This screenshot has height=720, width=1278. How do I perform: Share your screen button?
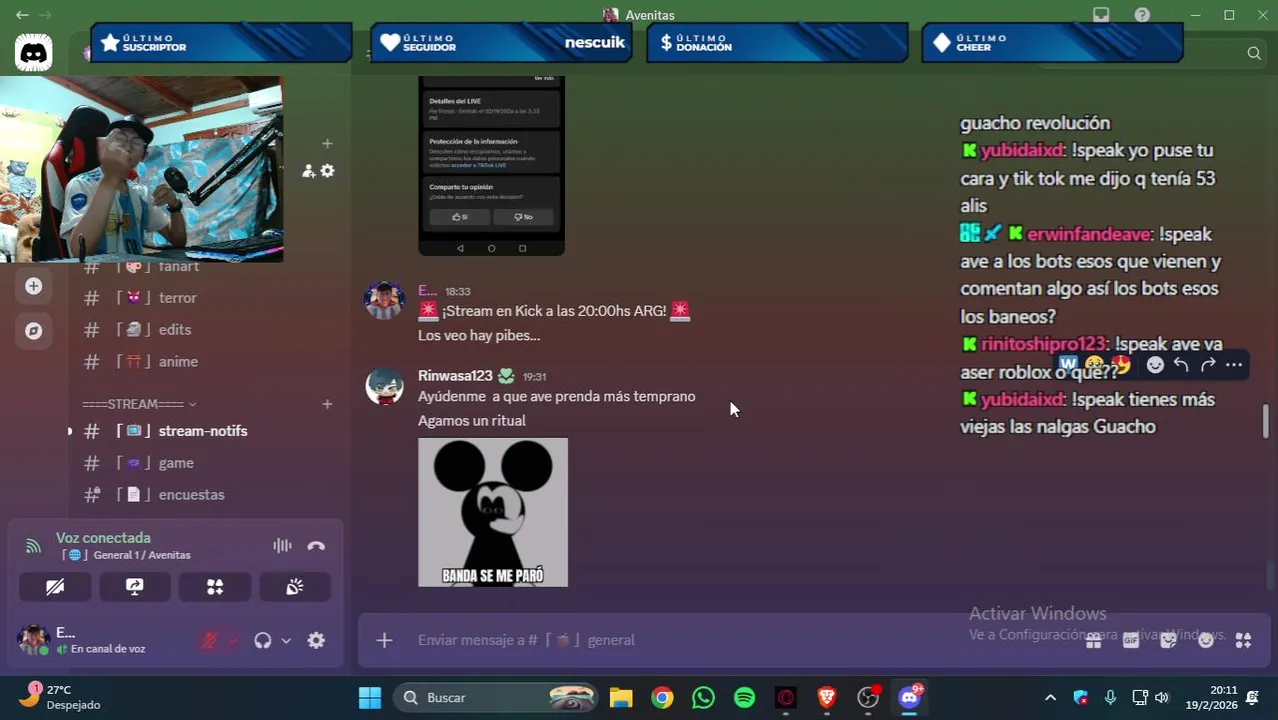[x=135, y=587]
